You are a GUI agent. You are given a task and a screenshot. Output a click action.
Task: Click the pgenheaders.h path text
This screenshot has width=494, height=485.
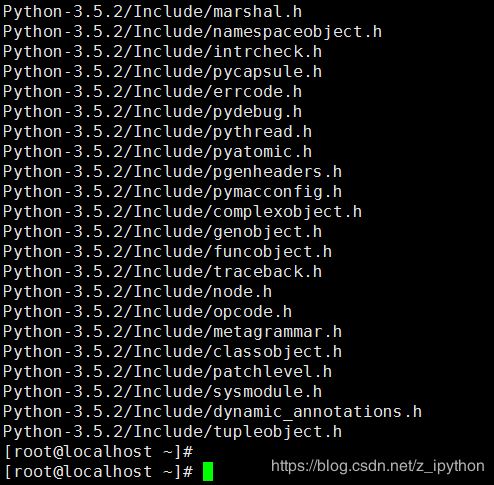172,172
